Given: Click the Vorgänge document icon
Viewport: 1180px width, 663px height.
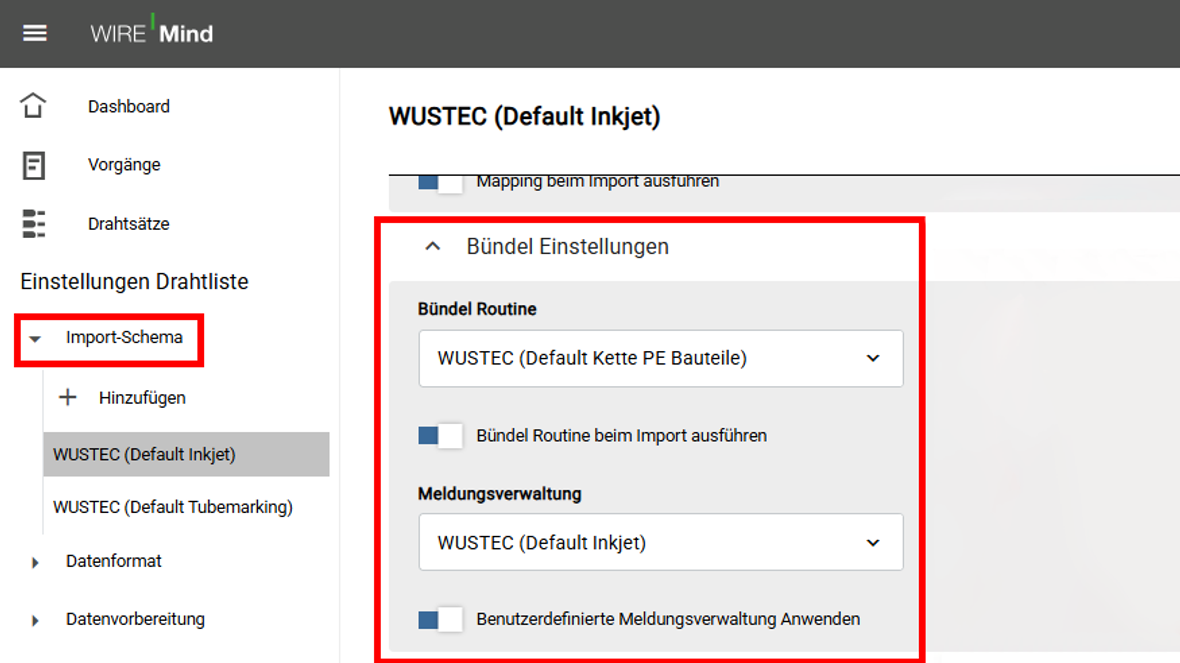Looking at the screenshot, I should click(33, 165).
